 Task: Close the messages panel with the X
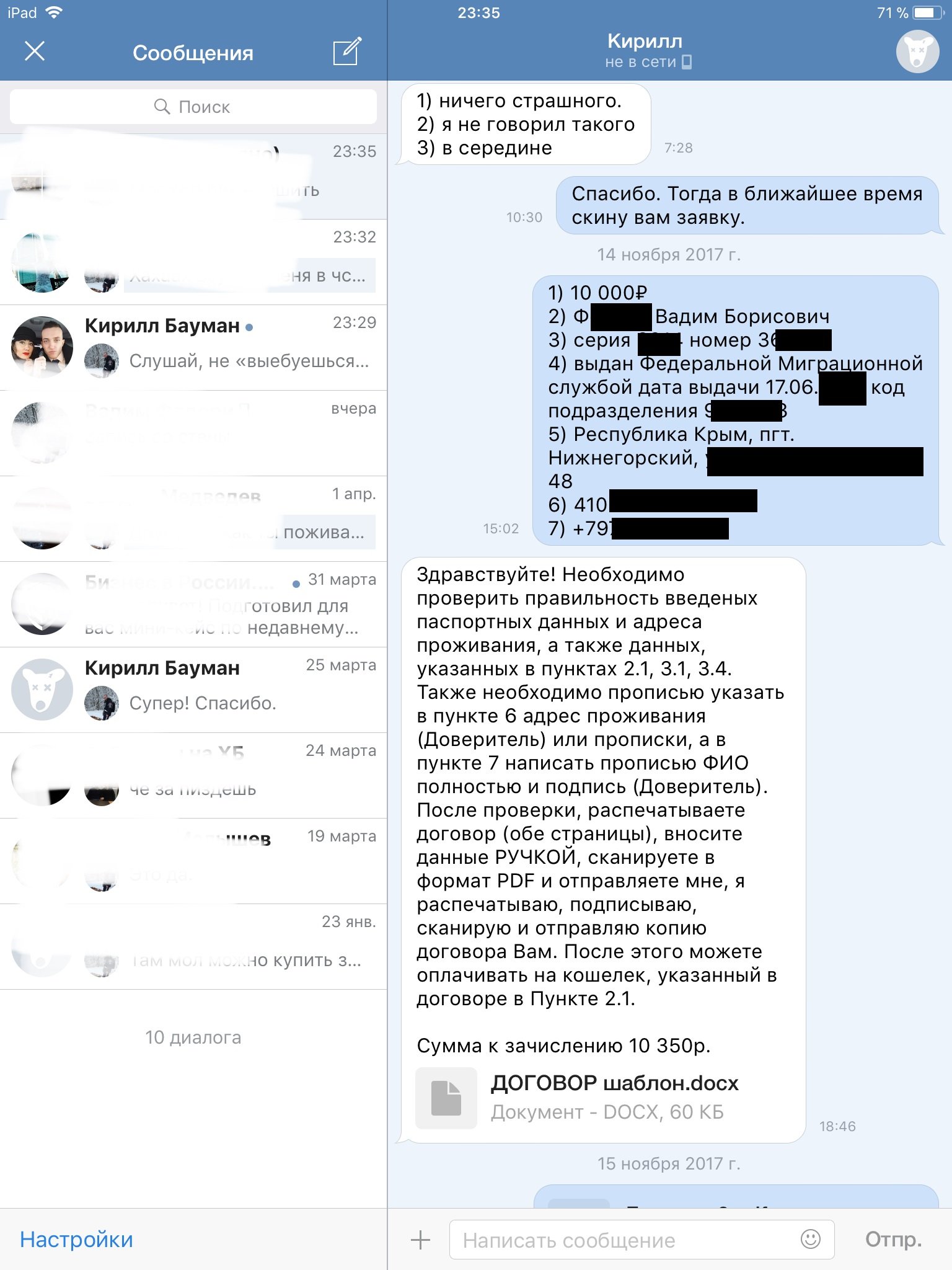[x=35, y=51]
